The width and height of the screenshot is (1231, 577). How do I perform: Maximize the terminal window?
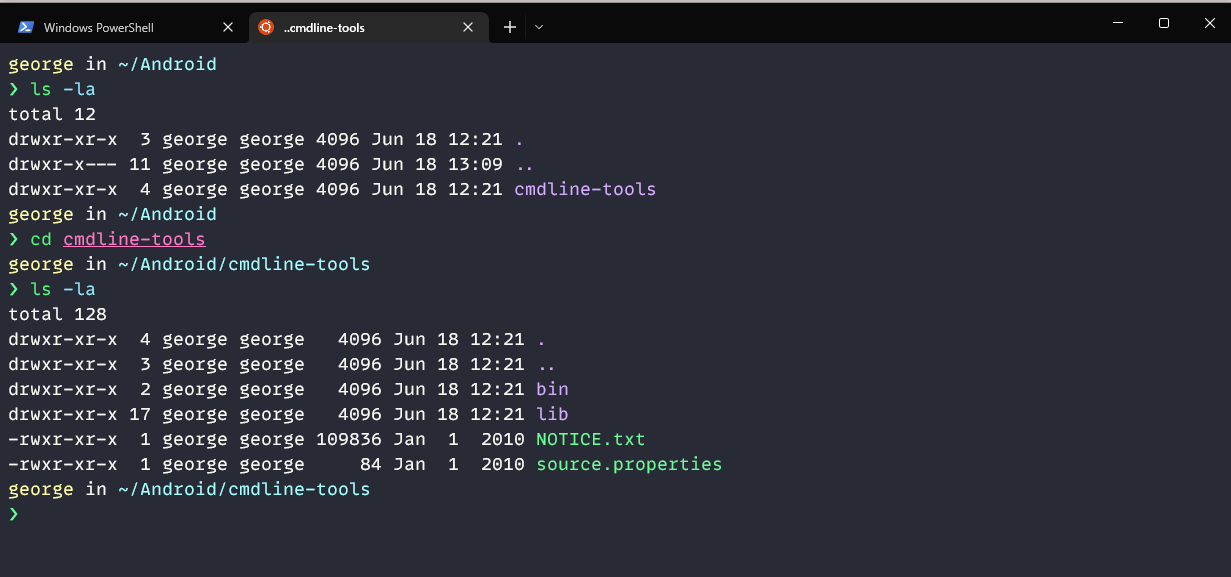click(1164, 23)
